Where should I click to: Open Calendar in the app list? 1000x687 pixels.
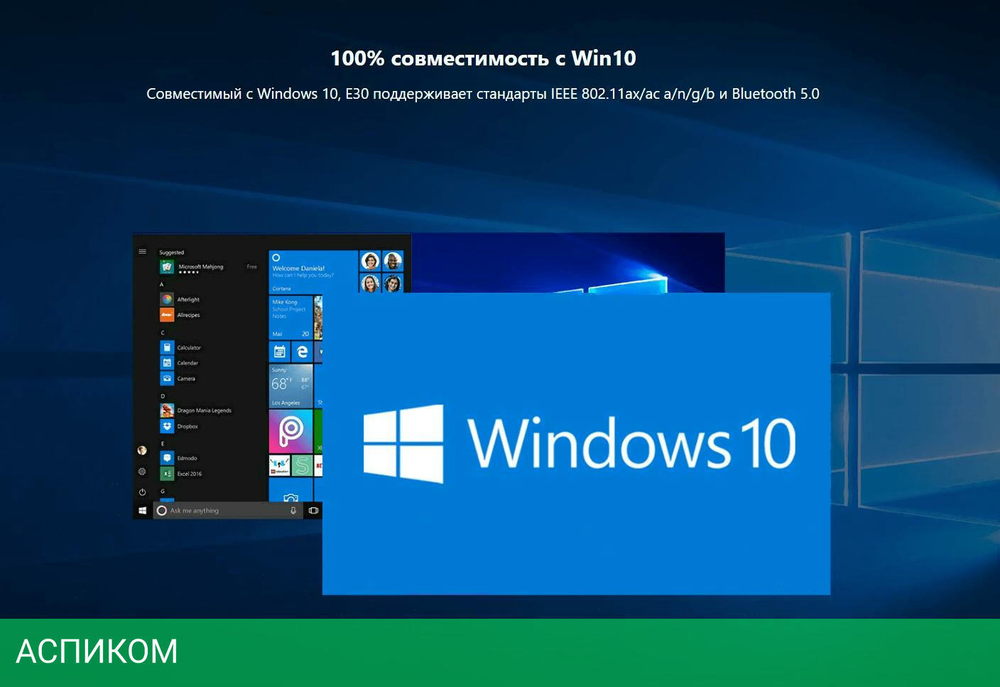coord(179,363)
